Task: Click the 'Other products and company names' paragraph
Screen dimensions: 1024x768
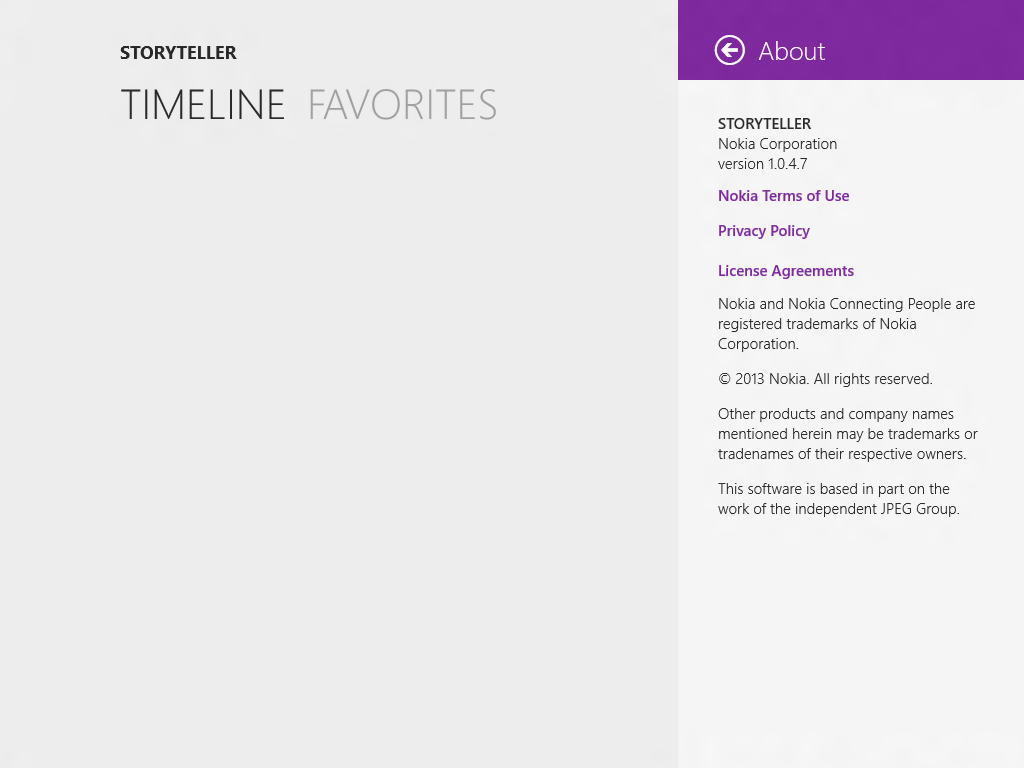Action: tap(847, 434)
